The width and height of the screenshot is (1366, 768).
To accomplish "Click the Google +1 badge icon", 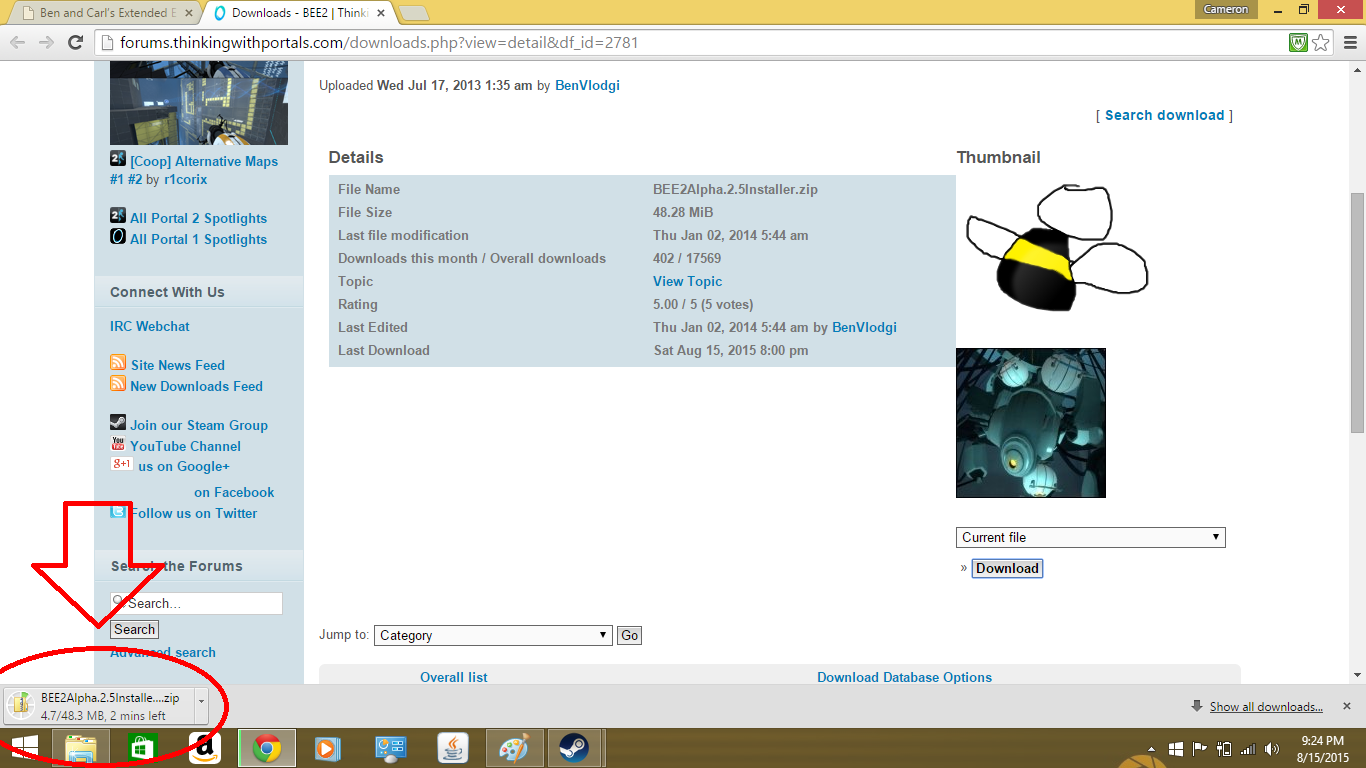I will pyautogui.click(x=121, y=464).
